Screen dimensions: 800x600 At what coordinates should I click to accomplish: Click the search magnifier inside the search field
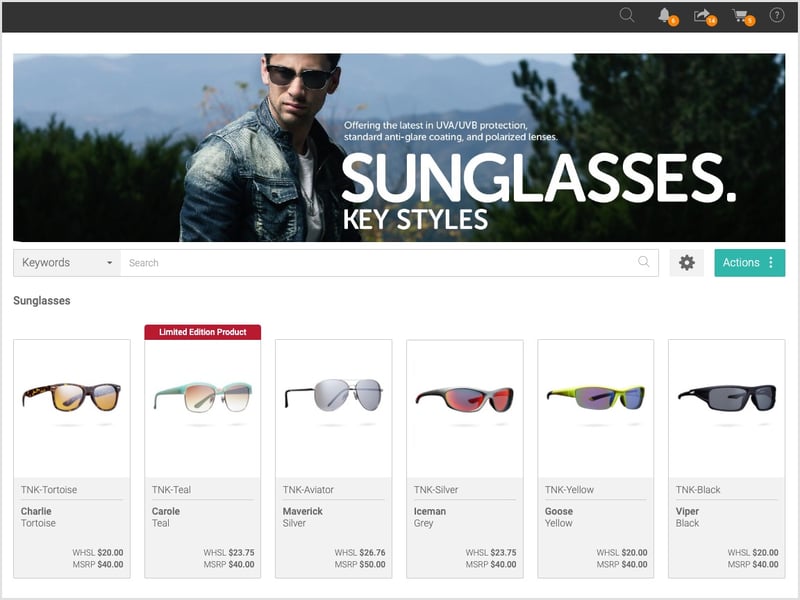[645, 262]
